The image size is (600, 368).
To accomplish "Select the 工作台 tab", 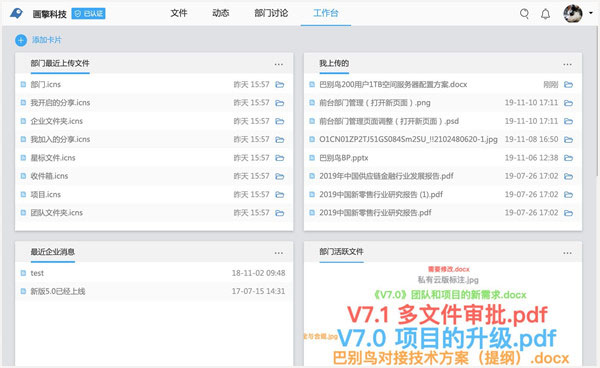I will pos(326,13).
